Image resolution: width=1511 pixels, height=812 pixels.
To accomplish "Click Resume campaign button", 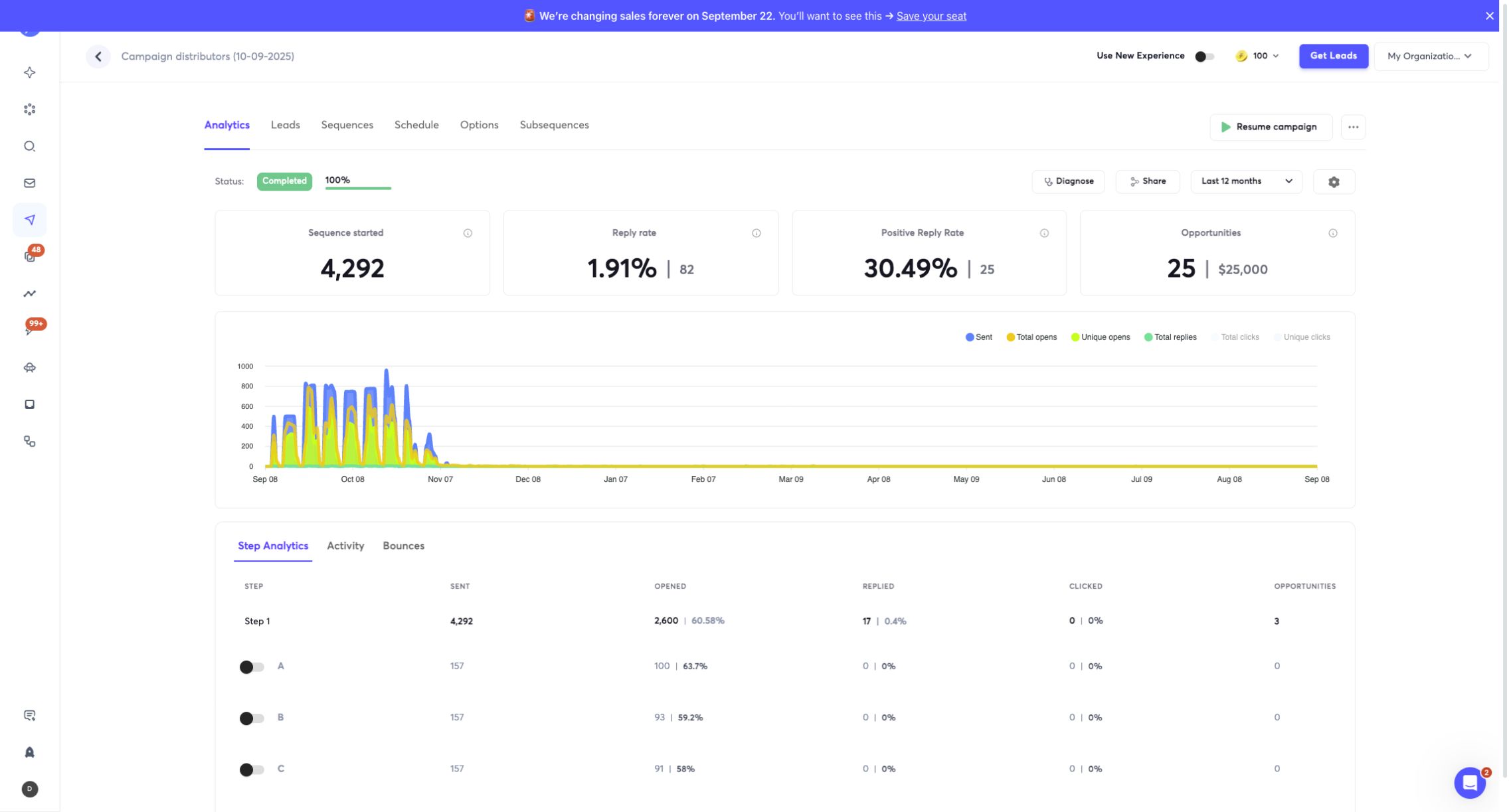I will pyautogui.click(x=1270, y=127).
